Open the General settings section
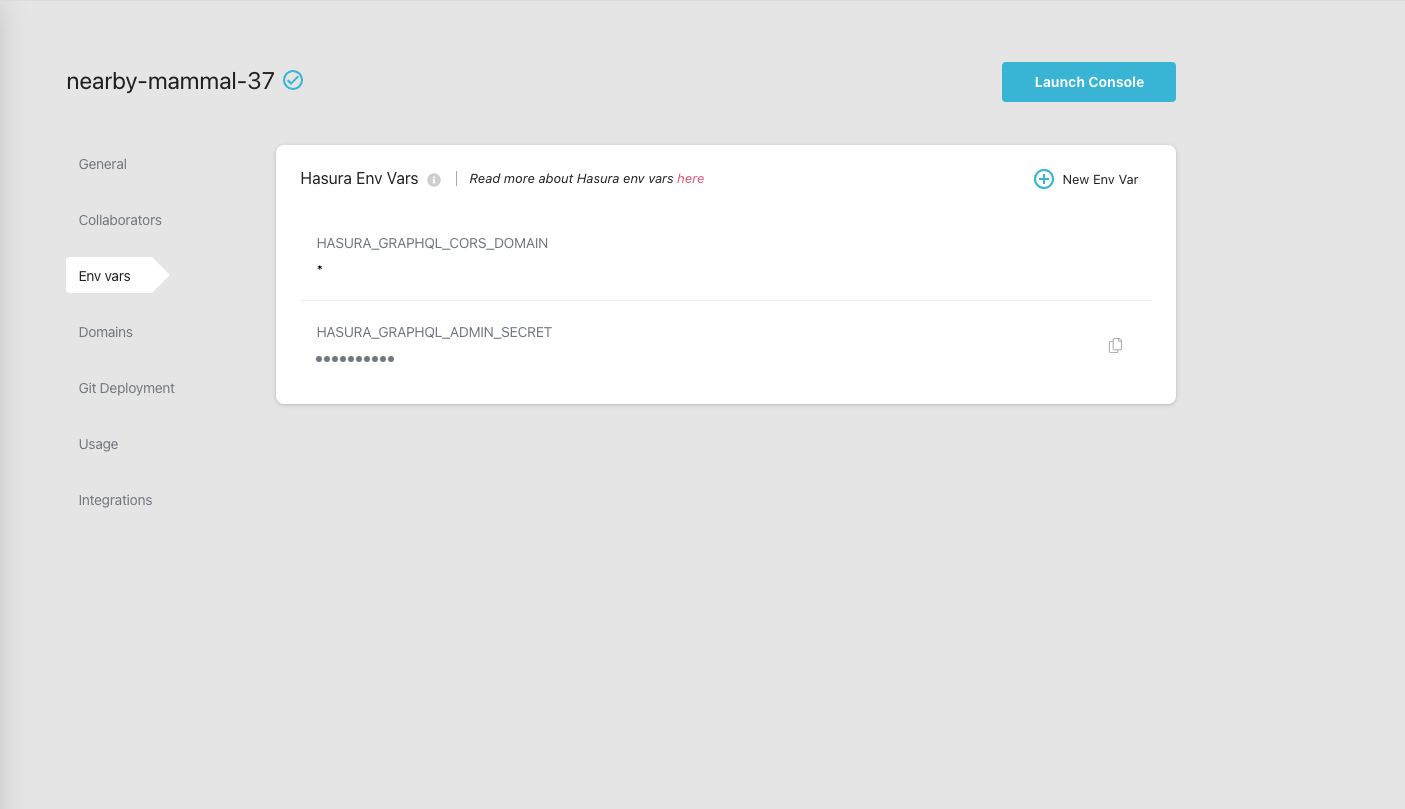 pos(102,164)
